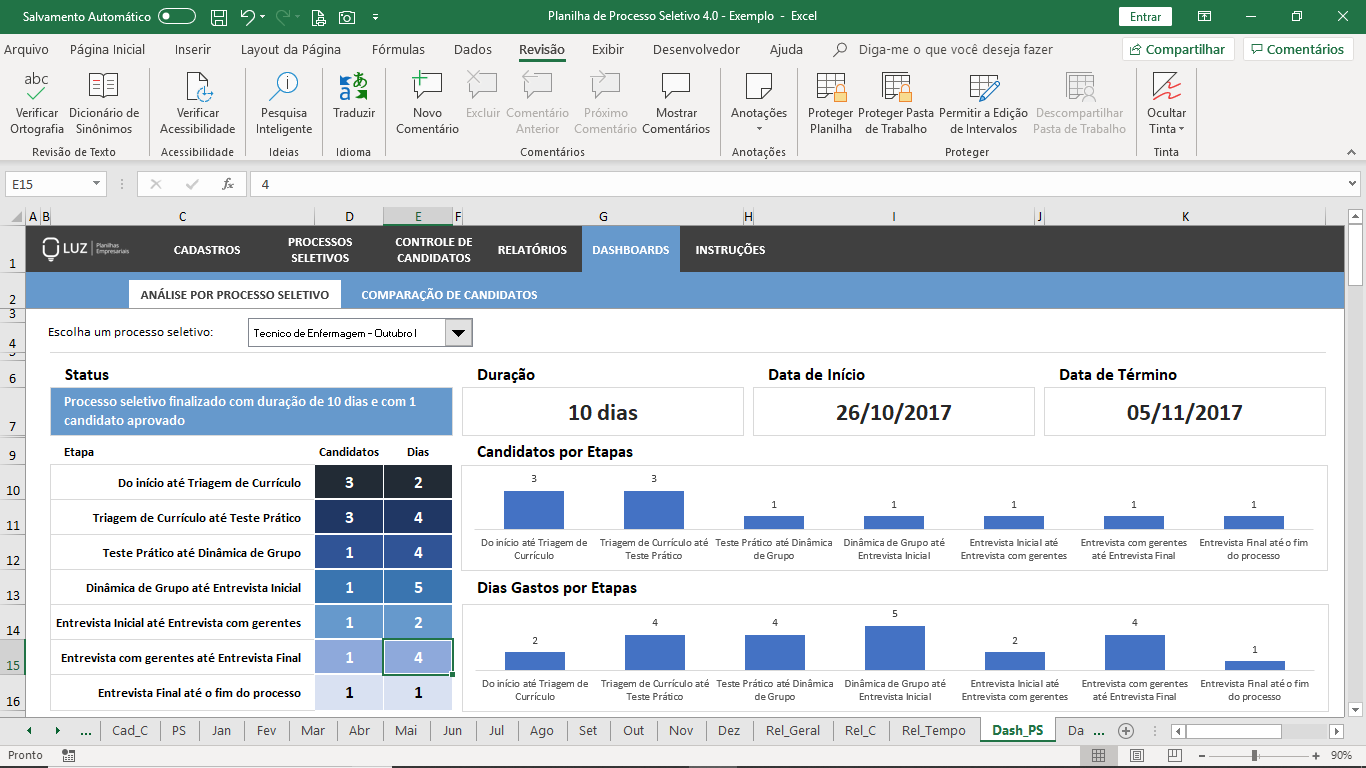Run Verificar Ortografia spell check
This screenshot has width=1366, height=768.
(x=37, y=103)
